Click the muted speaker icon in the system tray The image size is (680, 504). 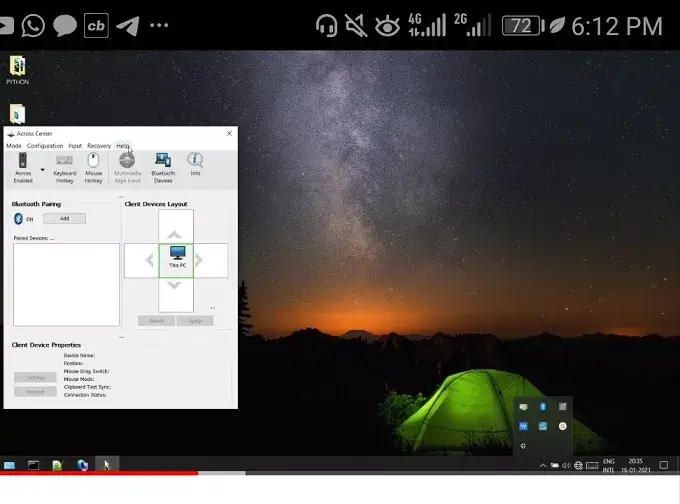point(566,465)
